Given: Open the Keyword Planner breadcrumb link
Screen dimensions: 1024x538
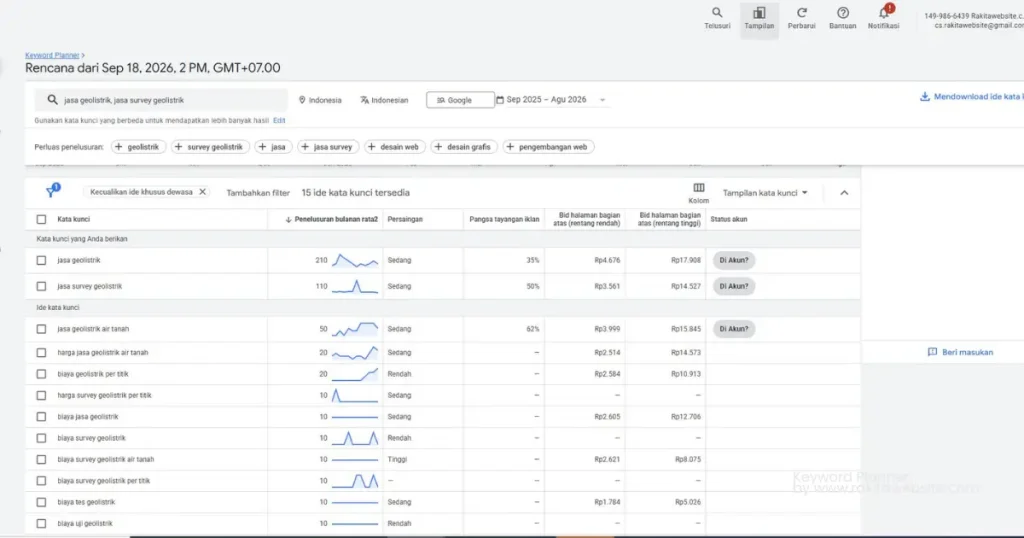Looking at the screenshot, I should [x=52, y=55].
